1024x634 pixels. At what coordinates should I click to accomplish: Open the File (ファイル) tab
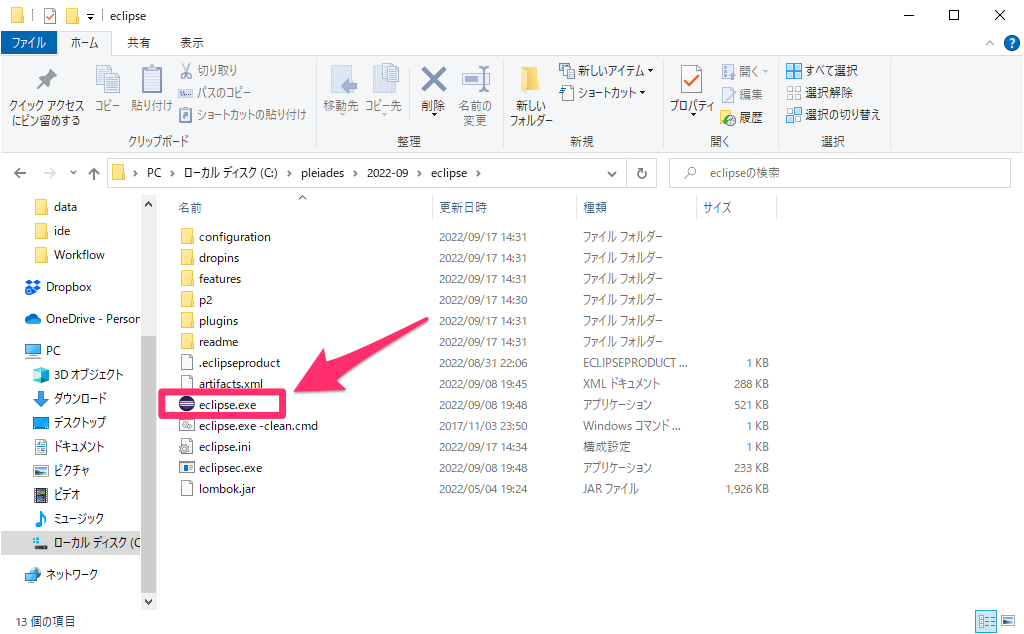(29, 43)
